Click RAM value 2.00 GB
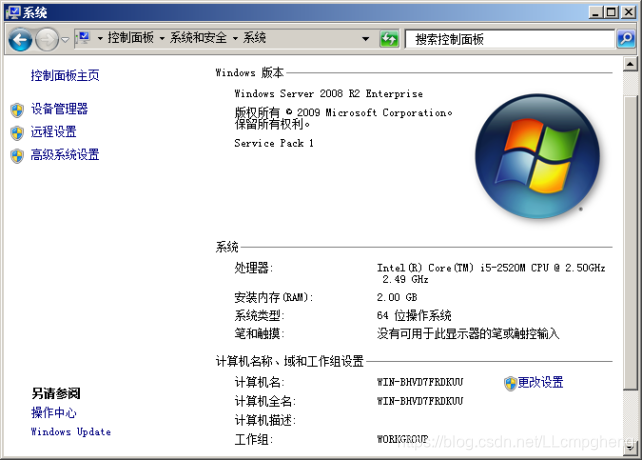The image size is (643, 460). [x=397, y=297]
